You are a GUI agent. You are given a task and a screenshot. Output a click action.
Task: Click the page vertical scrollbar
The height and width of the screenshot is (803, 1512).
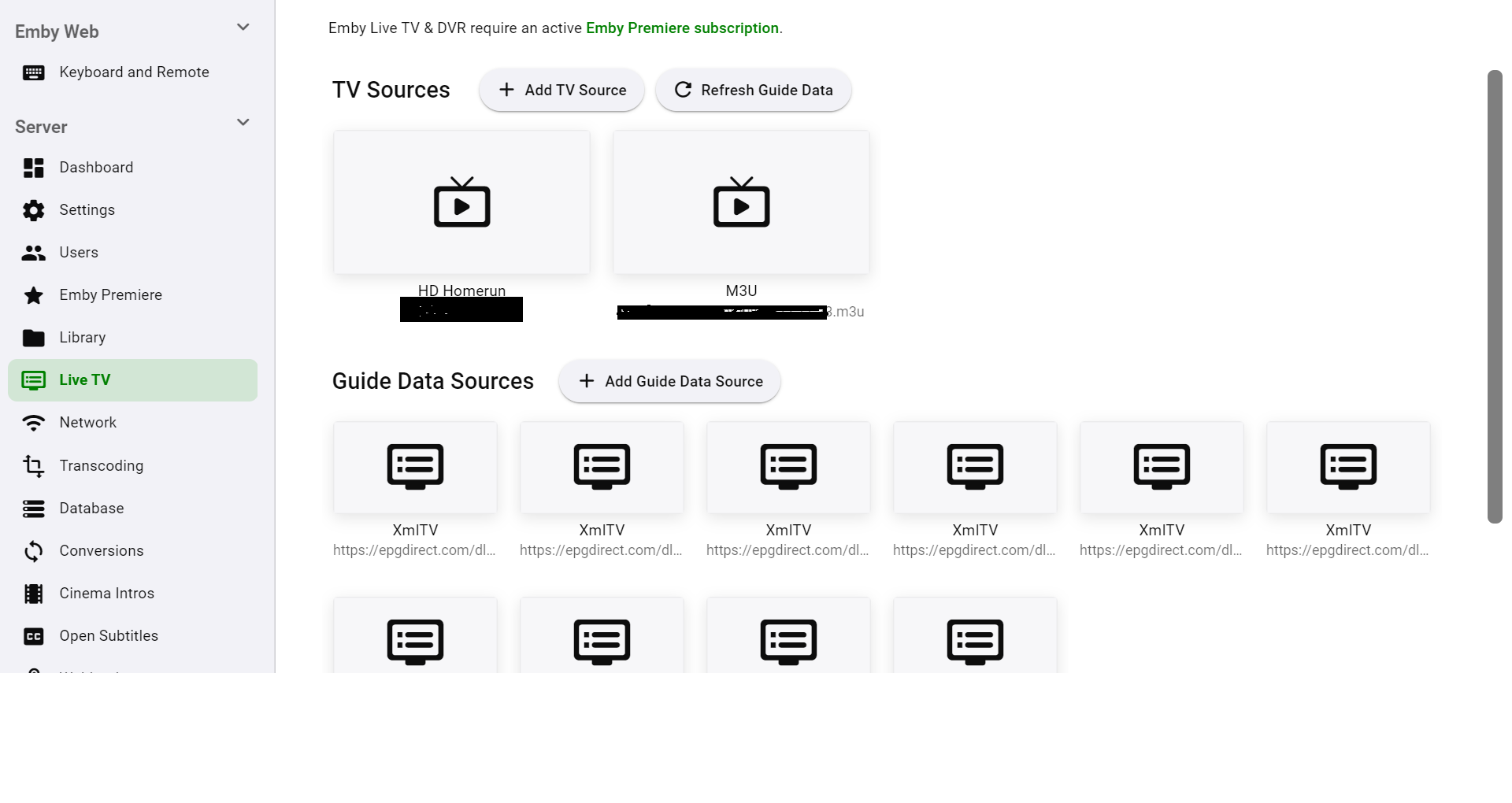click(1495, 297)
